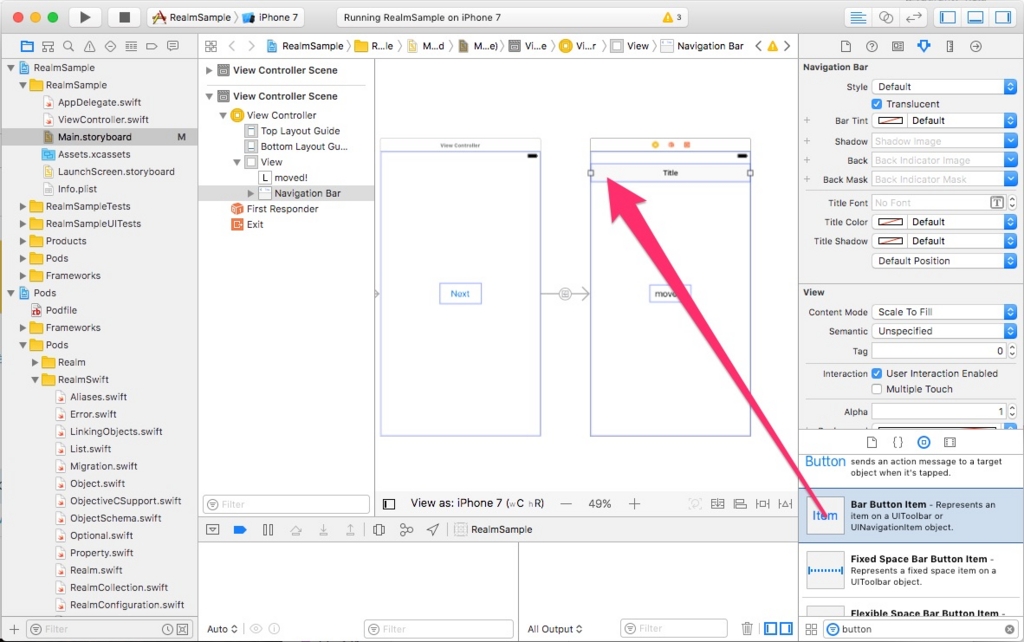The height and width of the screenshot is (642, 1024).
Task: Switch to the standard editor icon
Action: [x=858, y=18]
